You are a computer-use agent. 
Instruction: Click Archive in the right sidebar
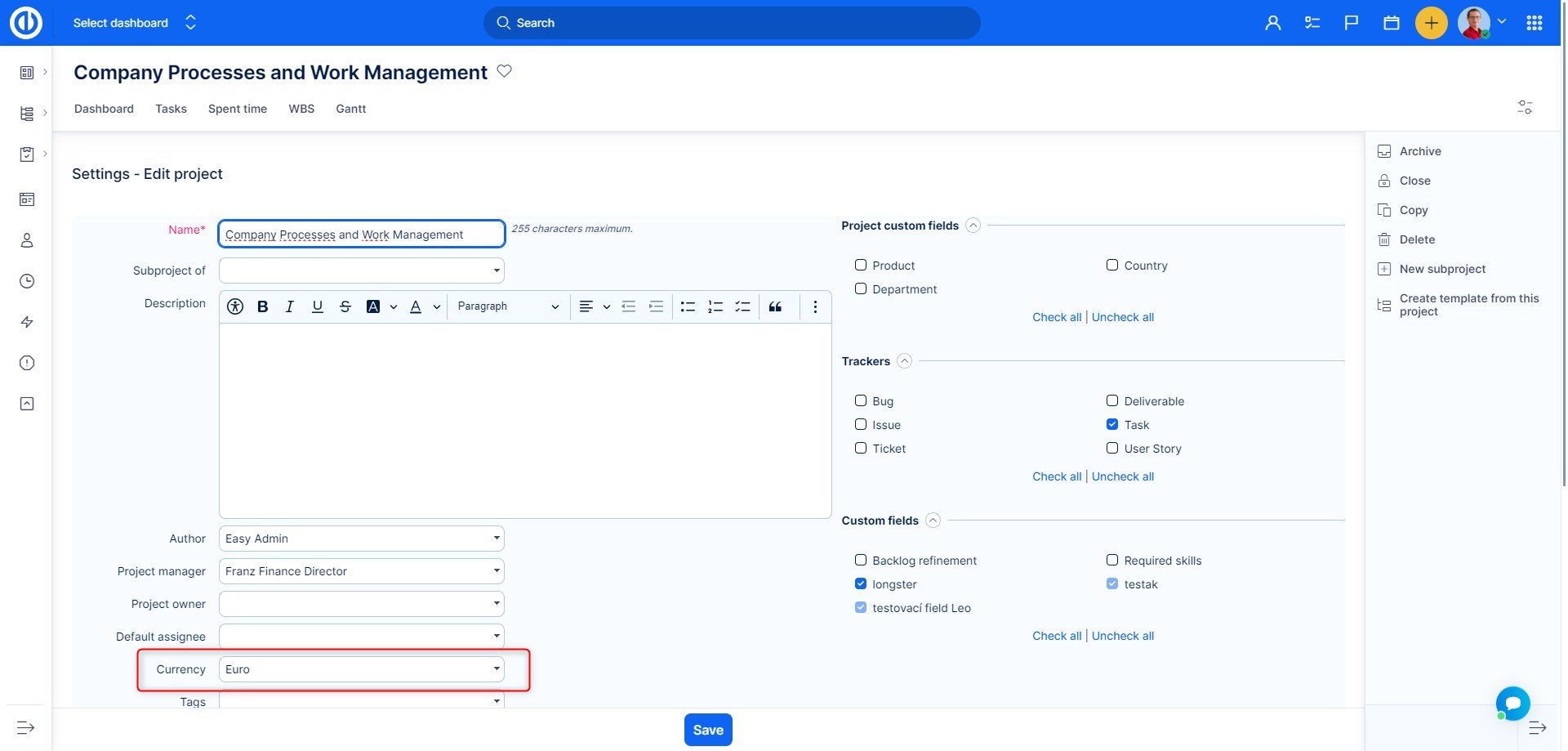1419,151
